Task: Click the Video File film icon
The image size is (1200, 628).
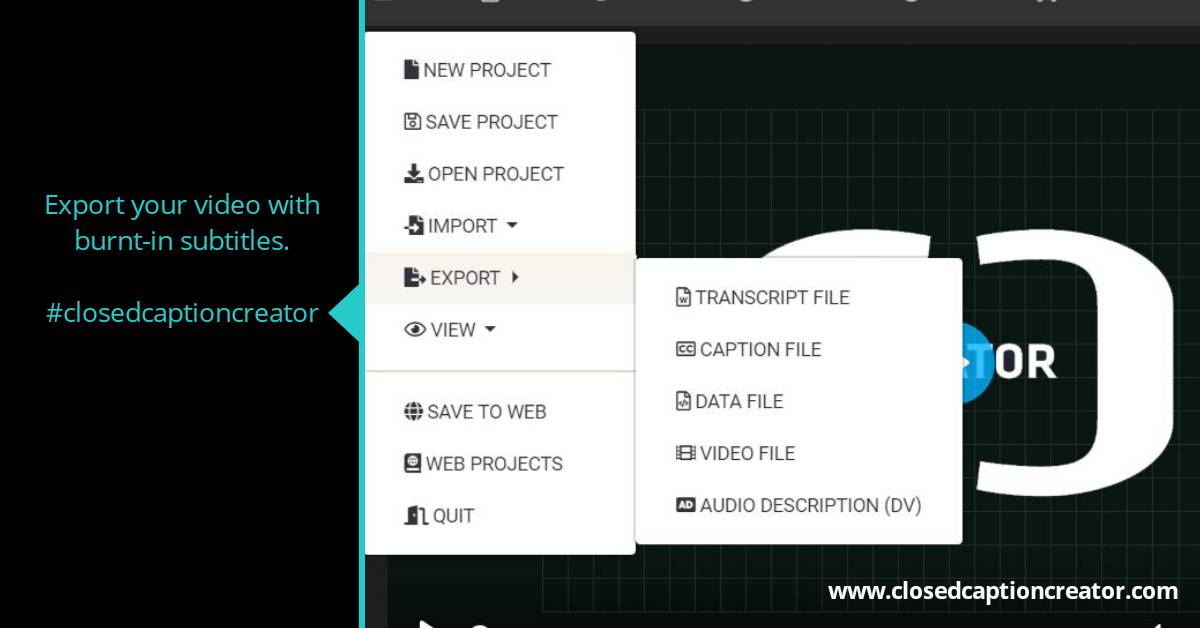Action: [x=686, y=454]
